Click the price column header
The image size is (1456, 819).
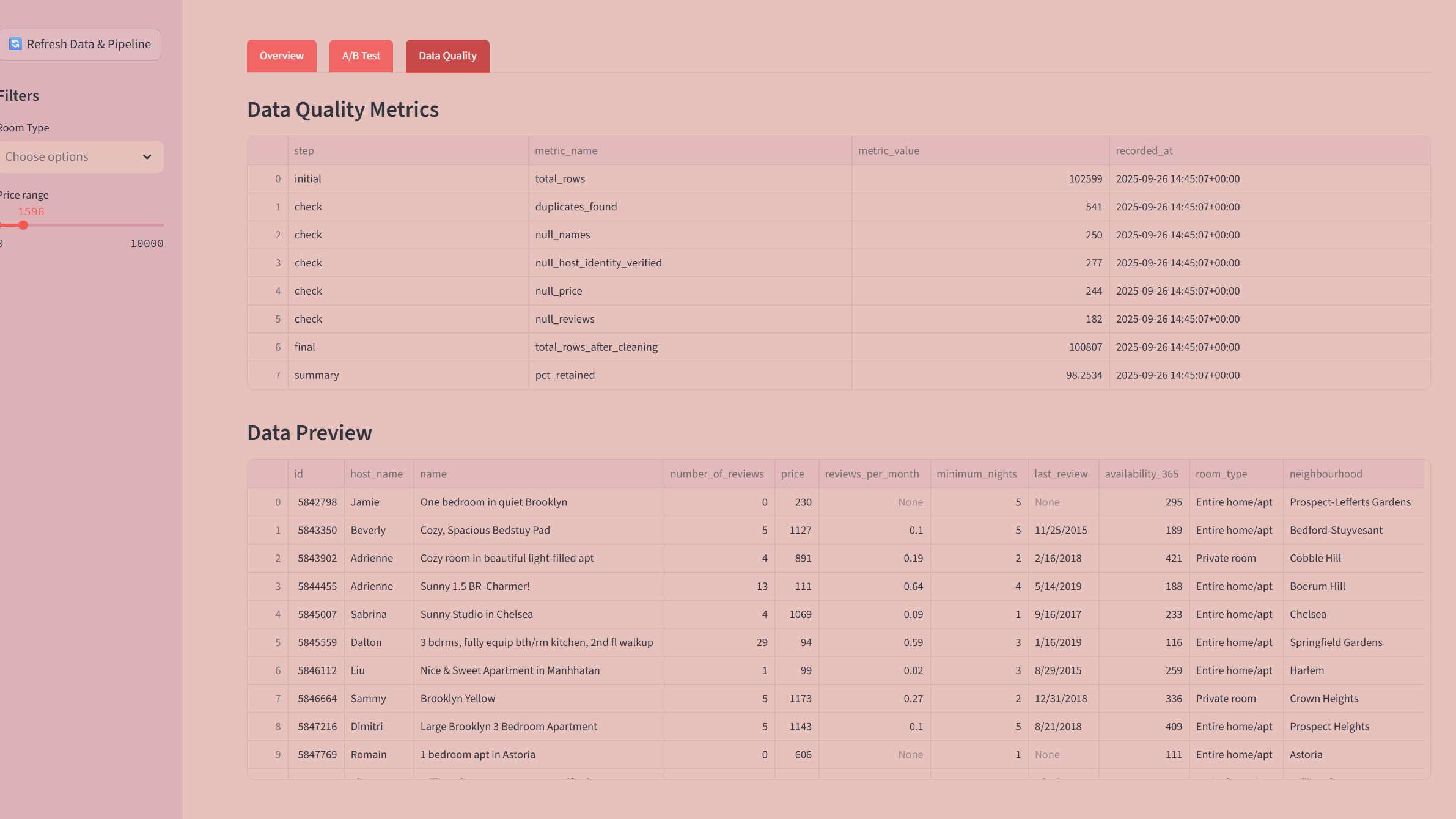pyautogui.click(x=796, y=474)
